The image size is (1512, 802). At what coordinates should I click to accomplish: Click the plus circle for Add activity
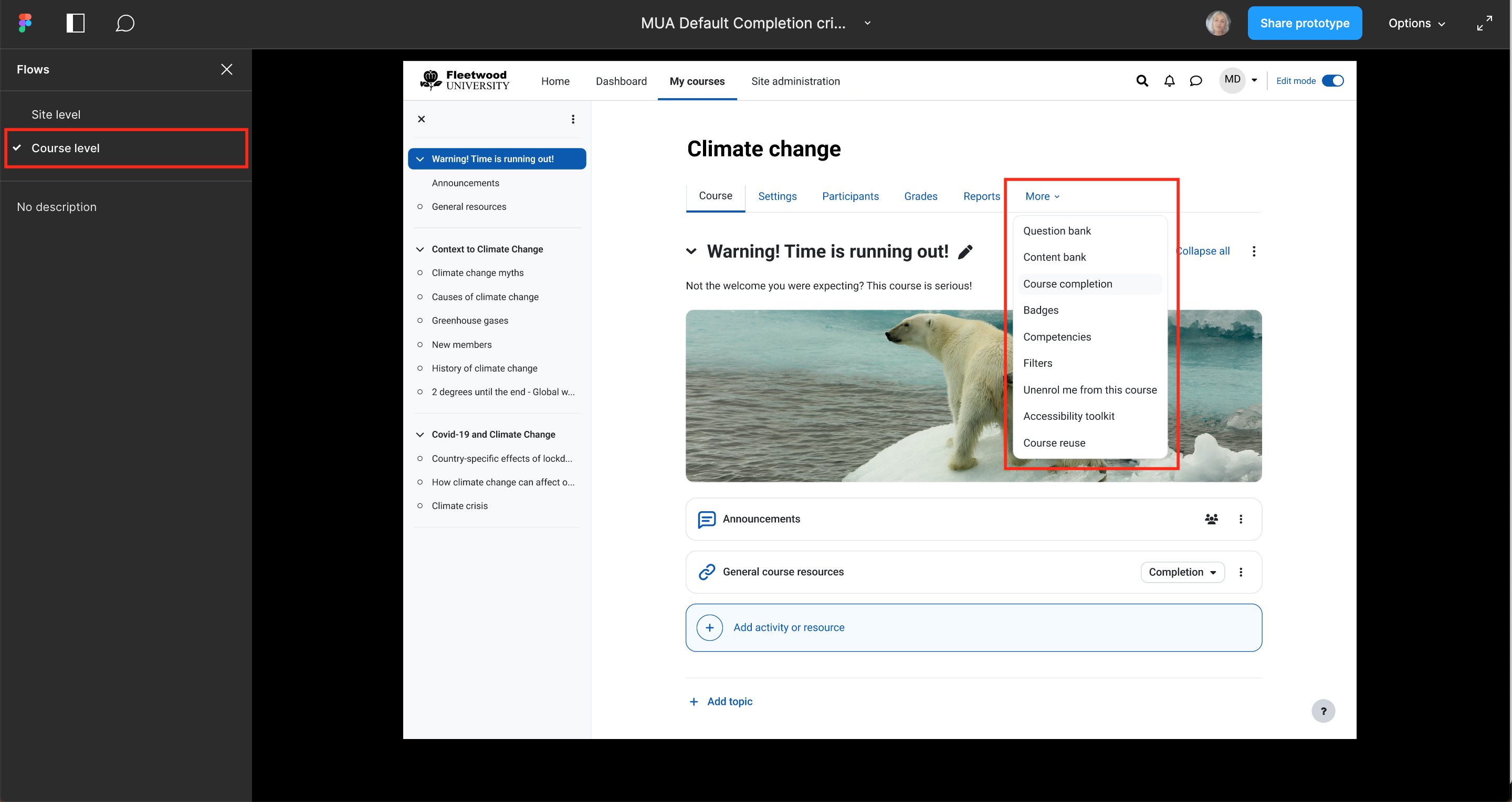(710, 628)
